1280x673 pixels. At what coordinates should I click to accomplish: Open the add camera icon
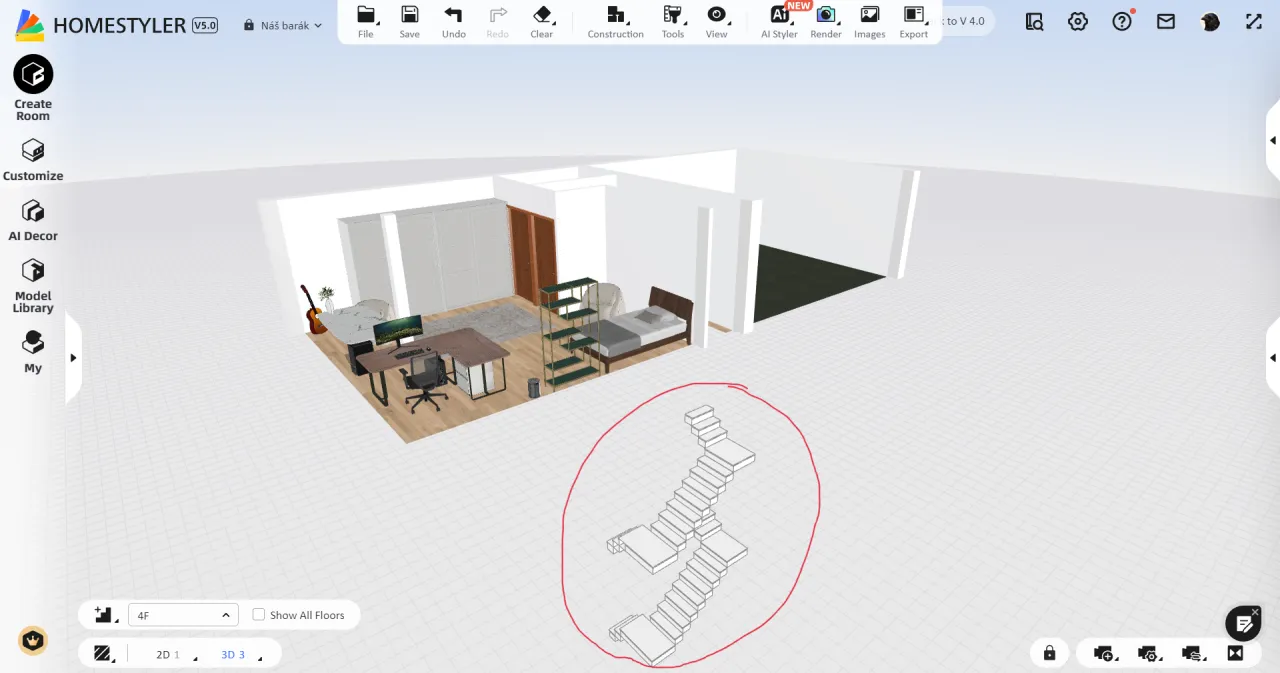point(1104,653)
